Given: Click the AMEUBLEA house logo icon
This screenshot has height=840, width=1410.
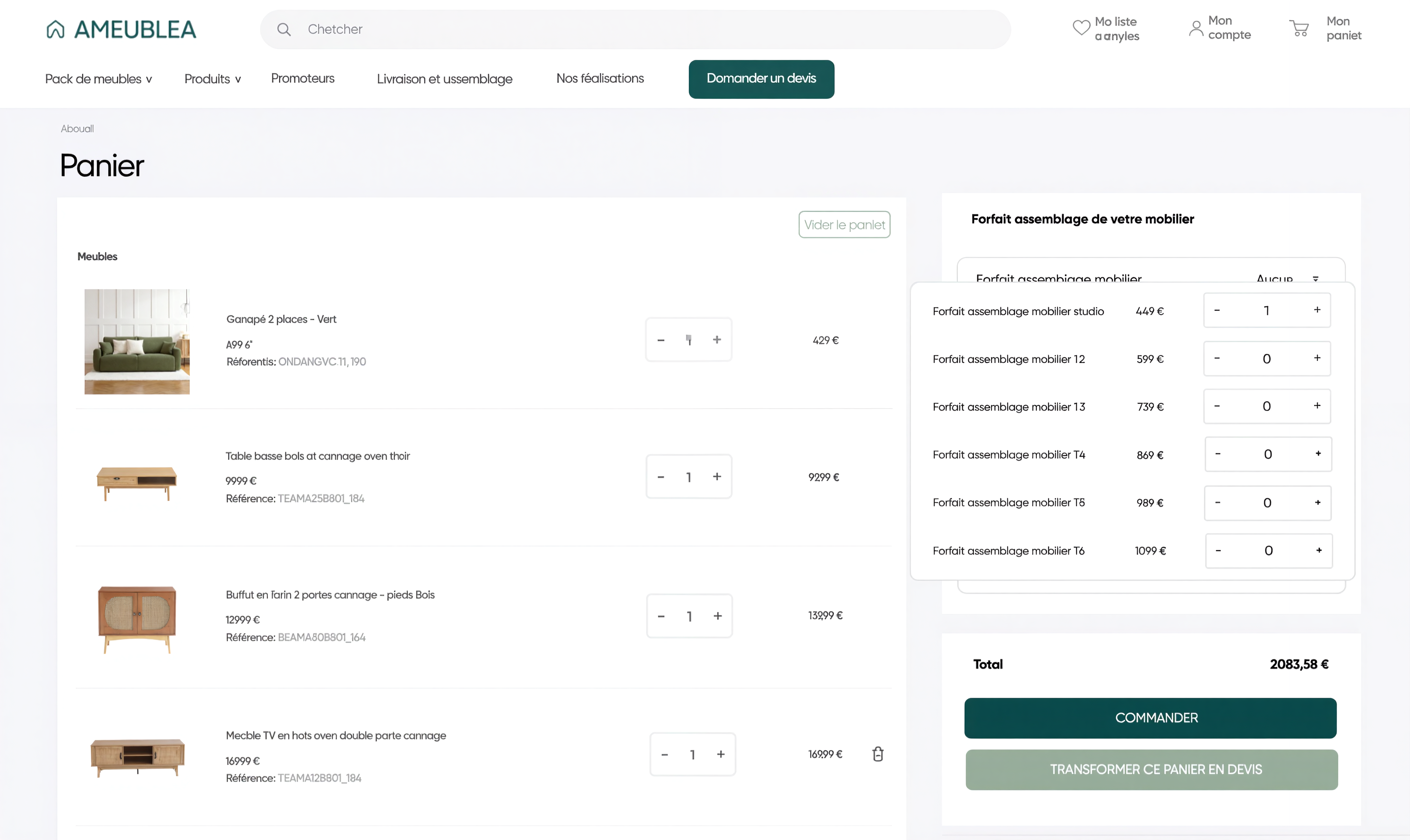Looking at the screenshot, I should 55,29.
